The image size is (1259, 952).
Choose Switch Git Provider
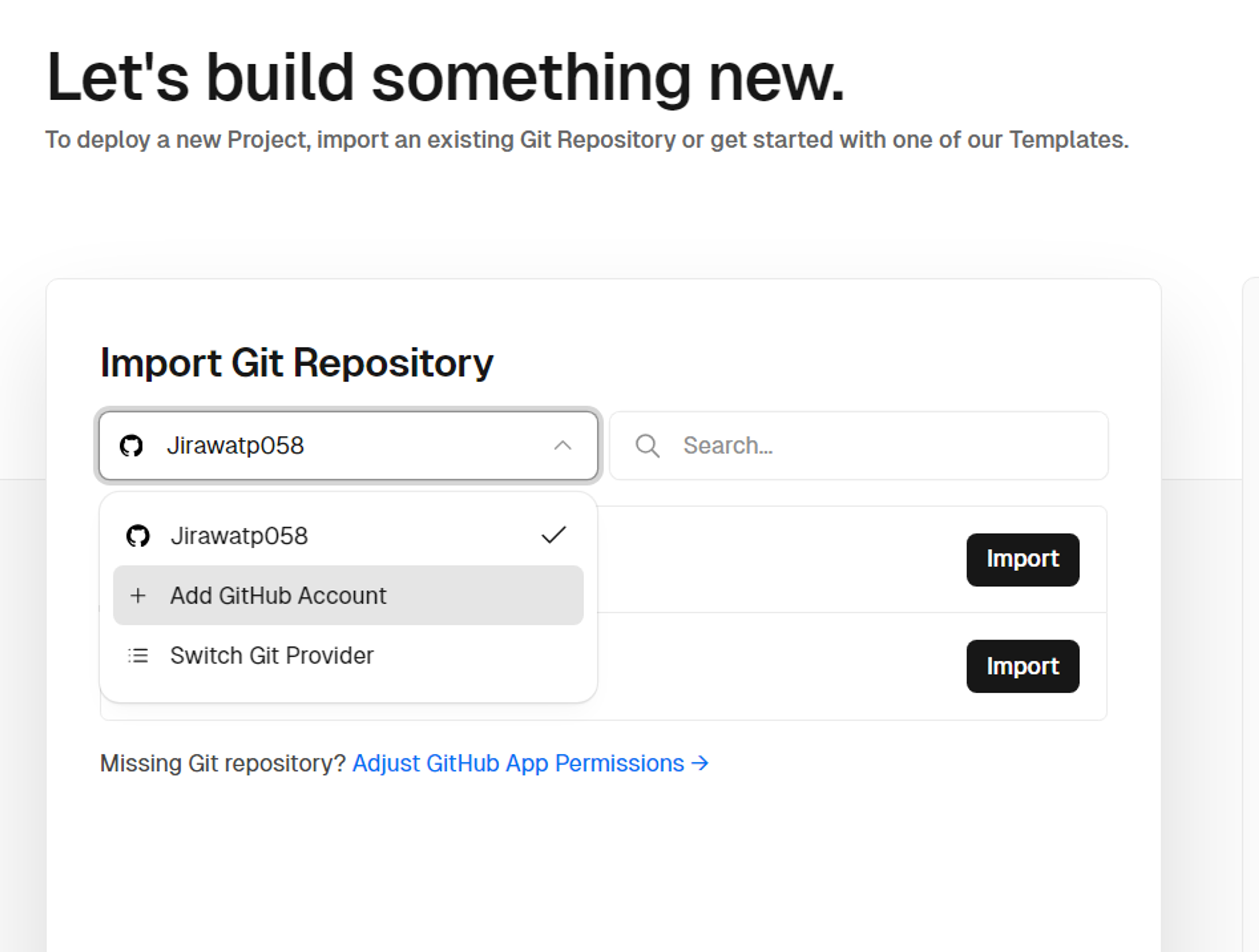[348, 655]
